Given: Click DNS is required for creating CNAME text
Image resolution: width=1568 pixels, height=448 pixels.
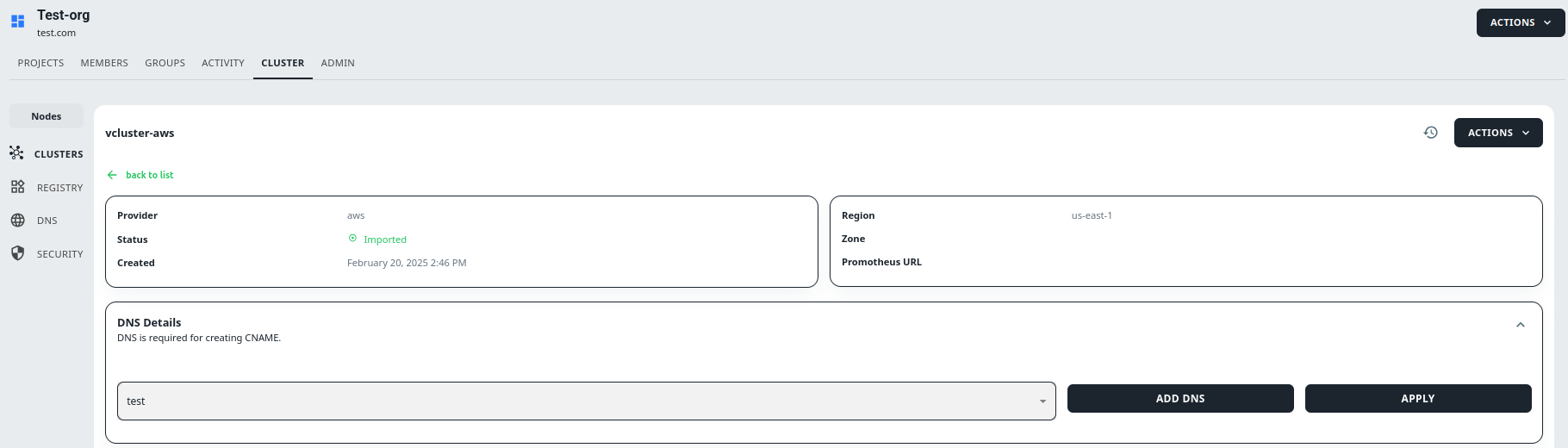Looking at the screenshot, I should [199, 338].
